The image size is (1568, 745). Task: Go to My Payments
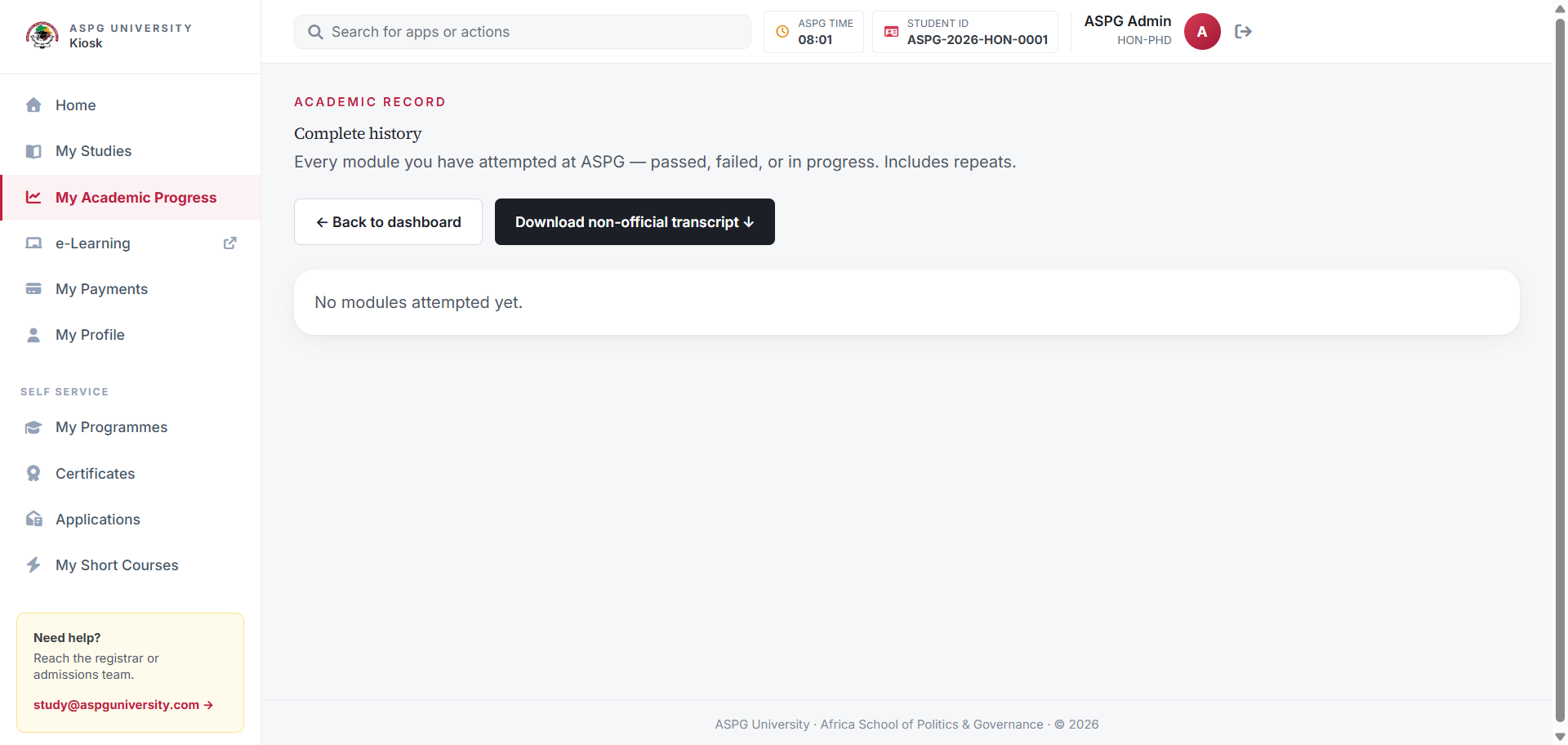(131, 289)
